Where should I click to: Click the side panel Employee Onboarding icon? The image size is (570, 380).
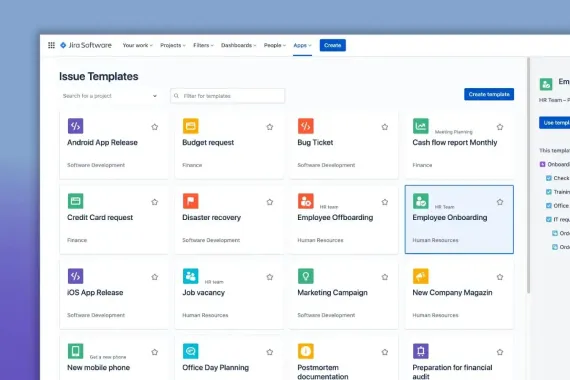pos(546,84)
